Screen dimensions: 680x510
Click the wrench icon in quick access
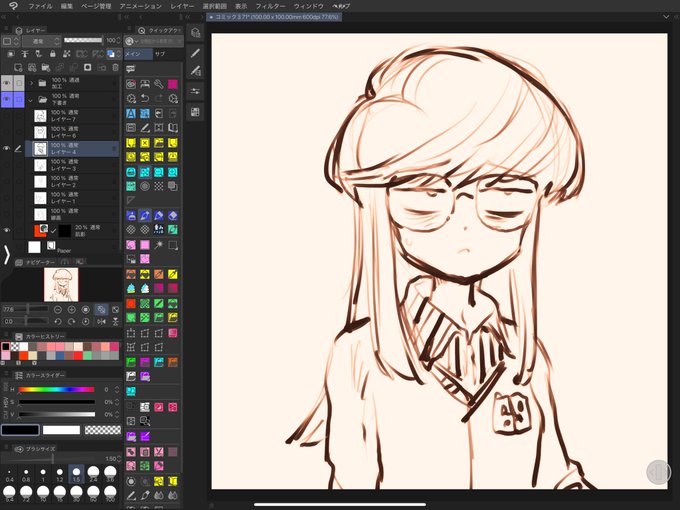159,84
